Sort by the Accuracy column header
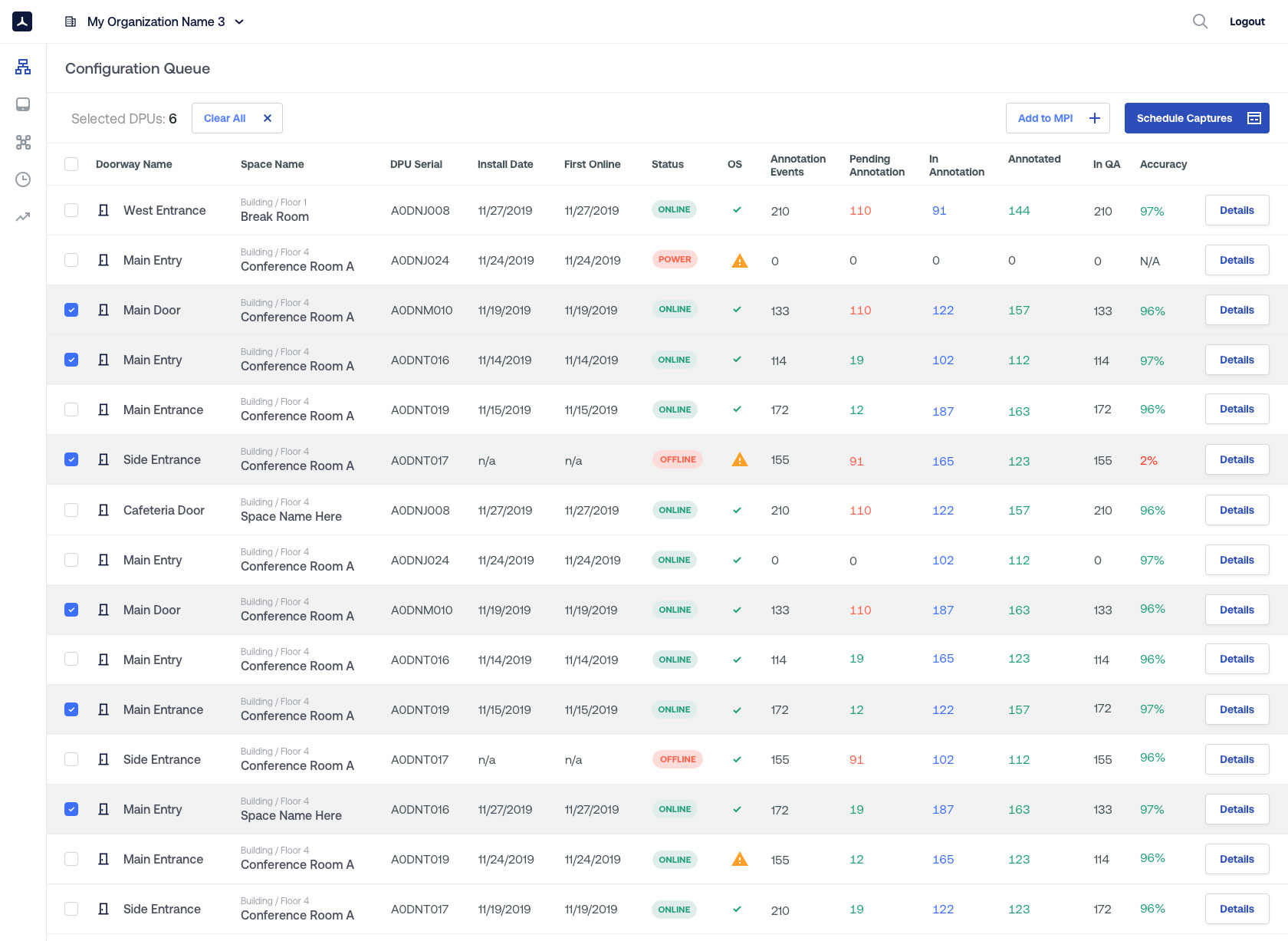 (x=1162, y=164)
